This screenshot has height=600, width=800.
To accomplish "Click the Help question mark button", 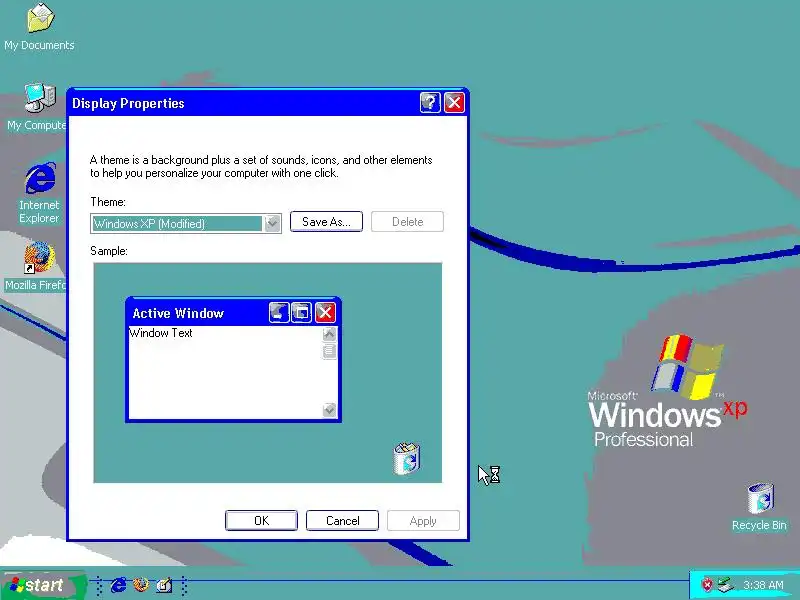I will click(430, 103).
